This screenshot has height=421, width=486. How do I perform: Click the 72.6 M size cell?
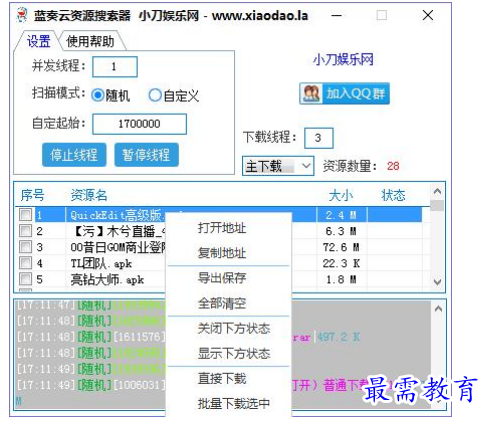(341, 247)
